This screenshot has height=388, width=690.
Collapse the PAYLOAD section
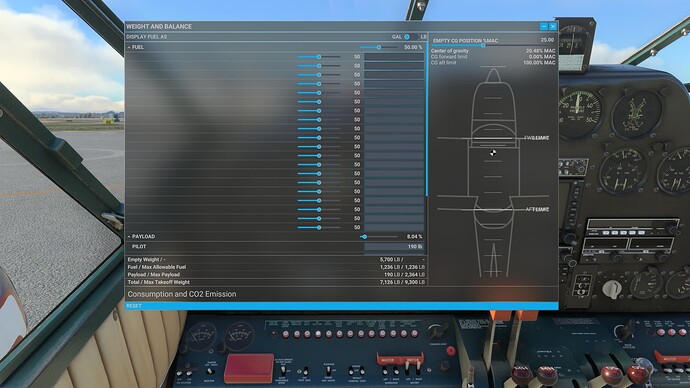pos(129,237)
